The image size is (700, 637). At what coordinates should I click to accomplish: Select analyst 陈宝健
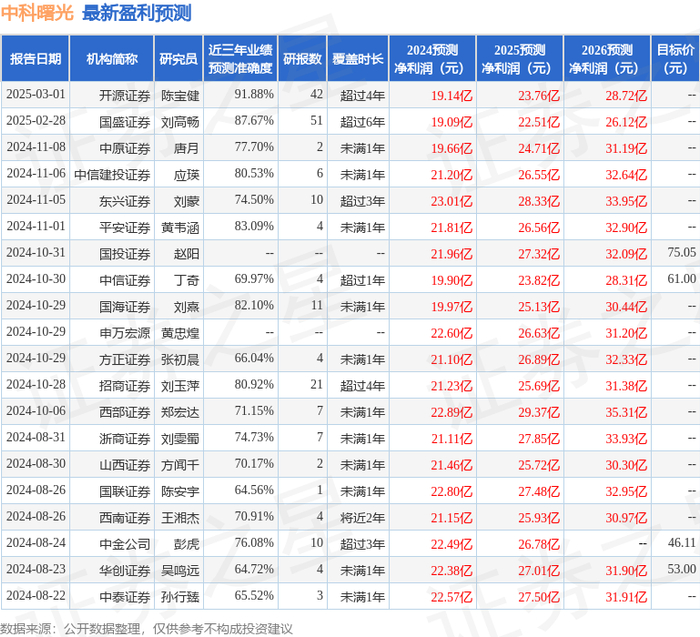pos(180,96)
